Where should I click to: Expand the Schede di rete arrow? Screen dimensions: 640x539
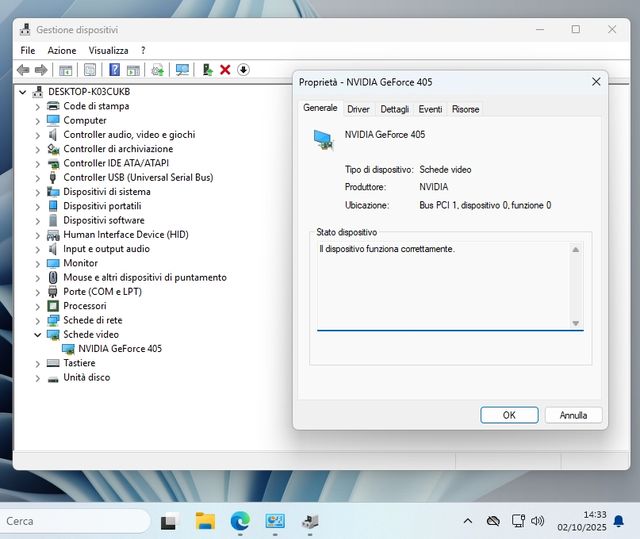coord(38,321)
